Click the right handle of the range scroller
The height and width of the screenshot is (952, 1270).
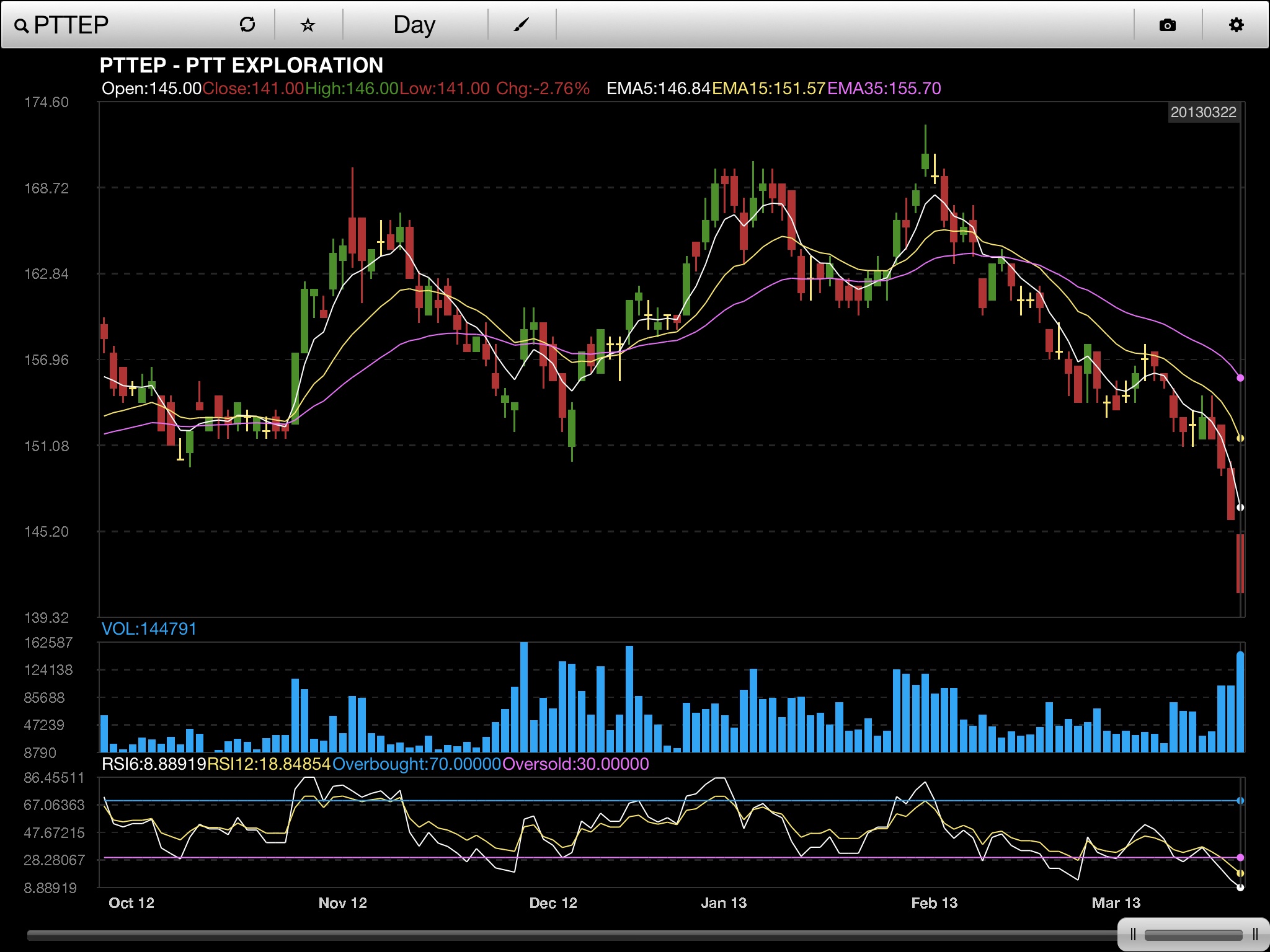(1255, 934)
